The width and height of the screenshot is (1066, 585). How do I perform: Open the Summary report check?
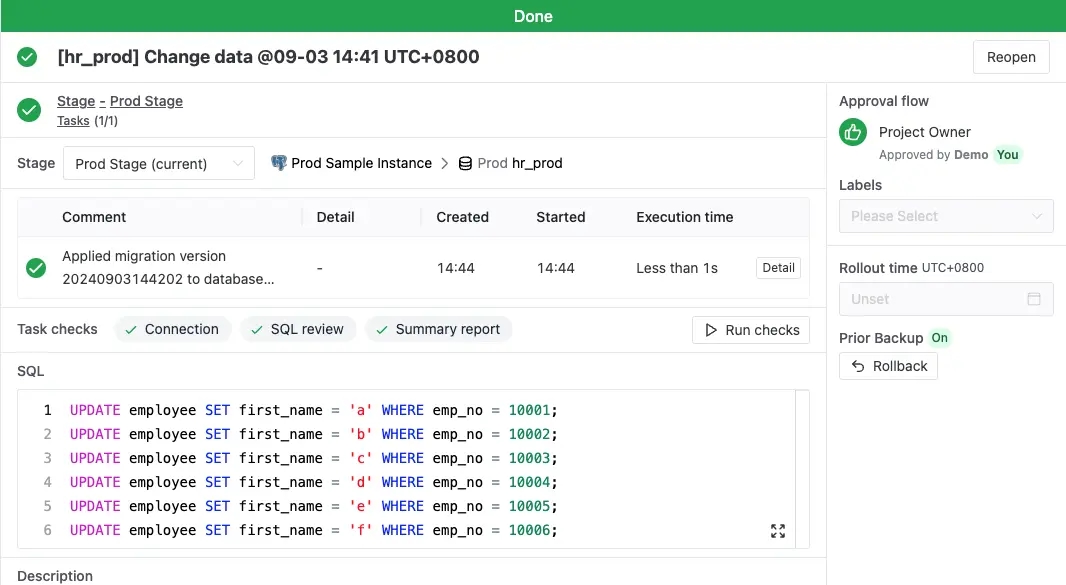[439, 329]
